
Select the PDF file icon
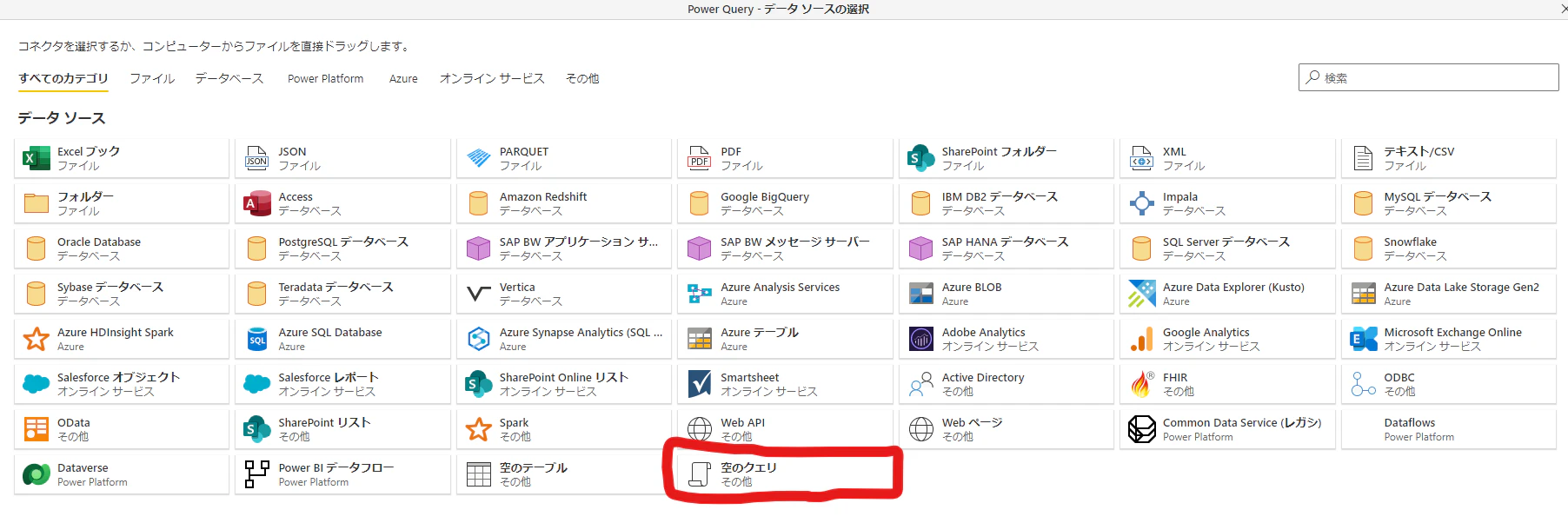700,158
